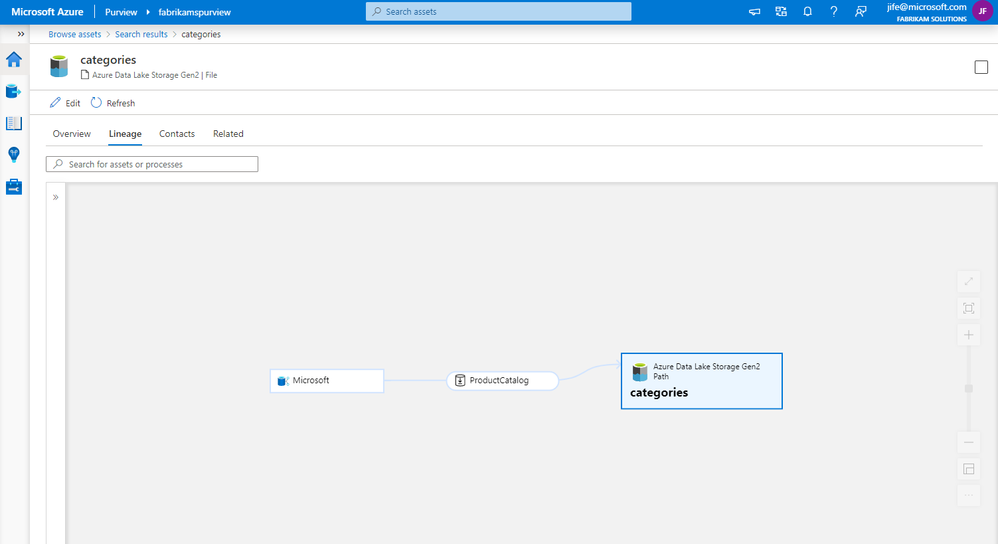This screenshot has height=544, width=998.
Task: Switch to the Overview tab
Action: tap(72, 134)
